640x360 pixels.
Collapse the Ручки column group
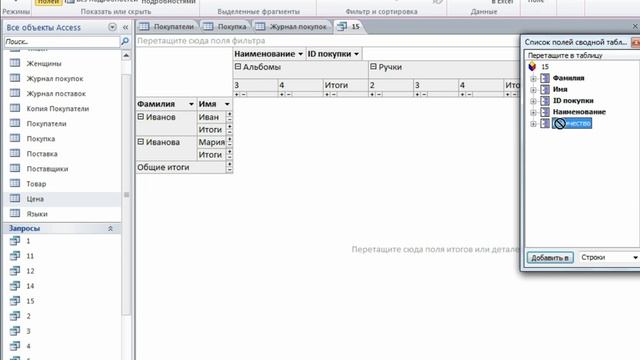click(373, 67)
